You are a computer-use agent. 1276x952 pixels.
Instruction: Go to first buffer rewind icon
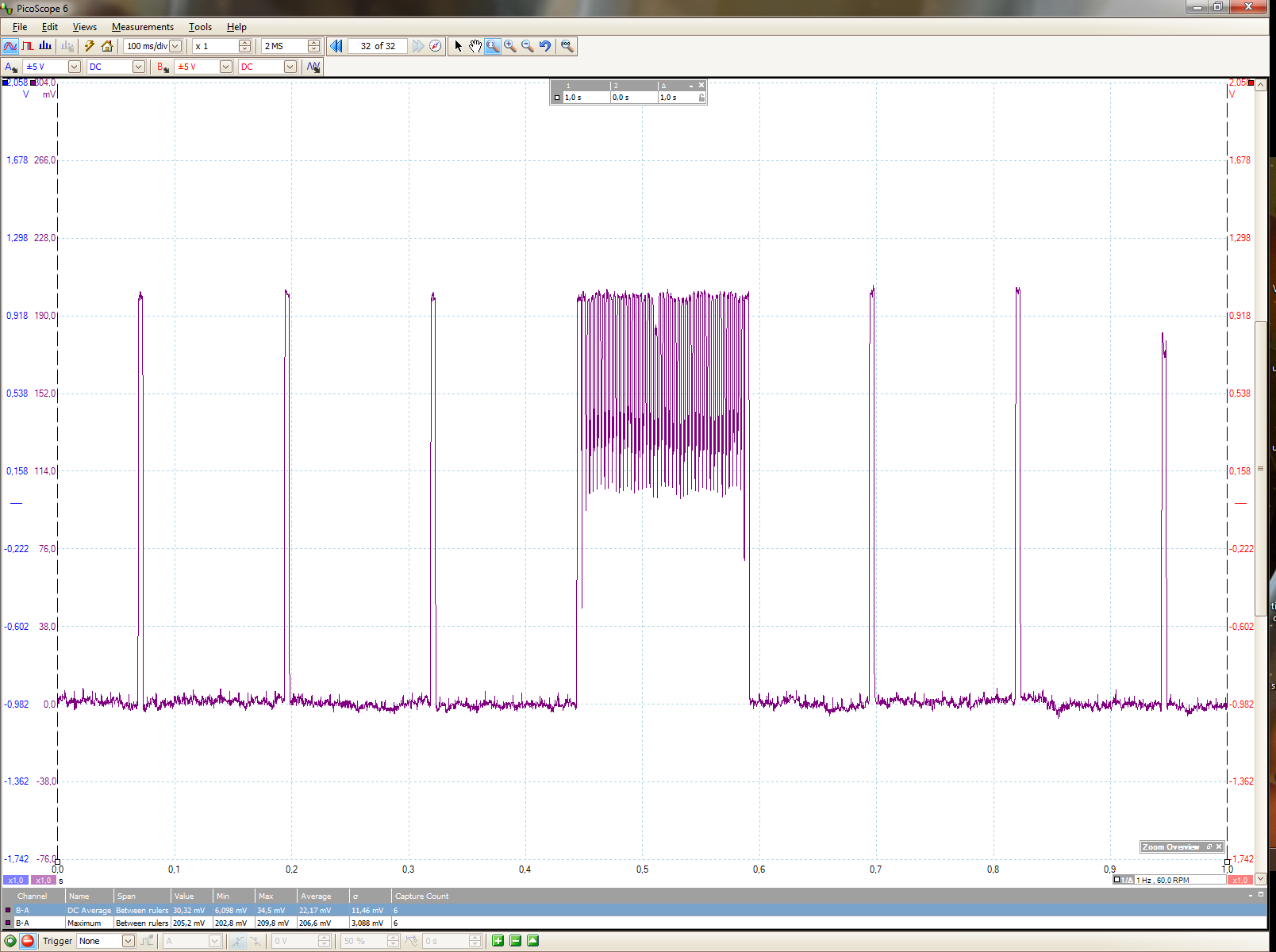click(336, 46)
